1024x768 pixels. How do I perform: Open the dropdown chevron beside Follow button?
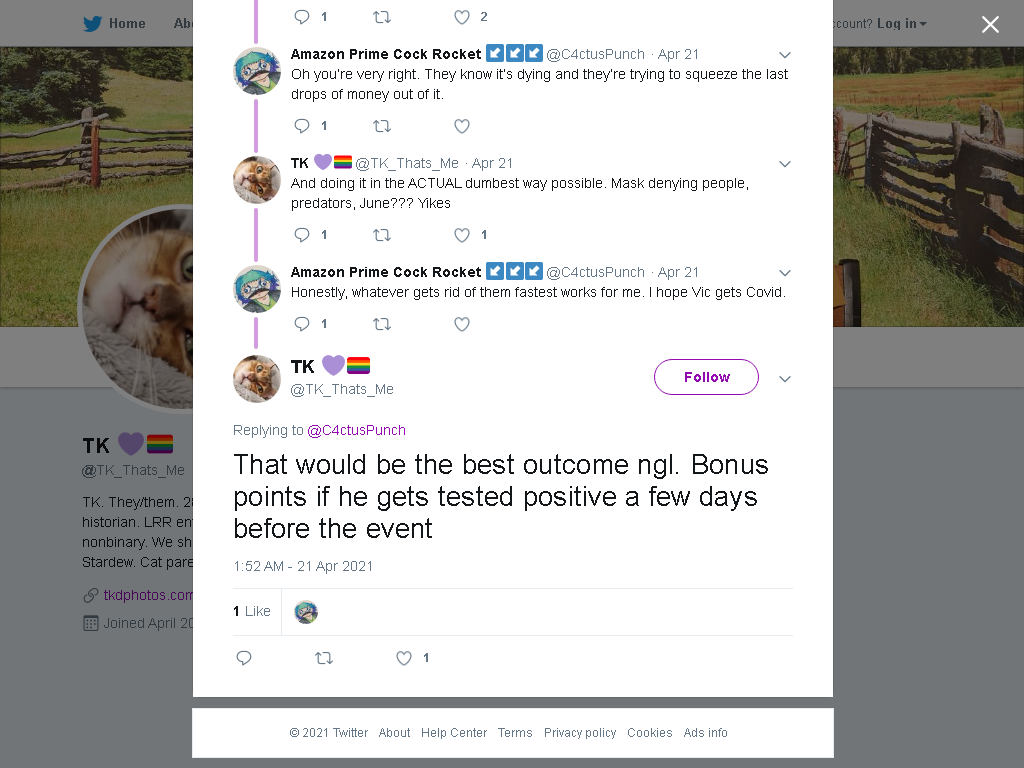pyautogui.click(x=785, y=379)
